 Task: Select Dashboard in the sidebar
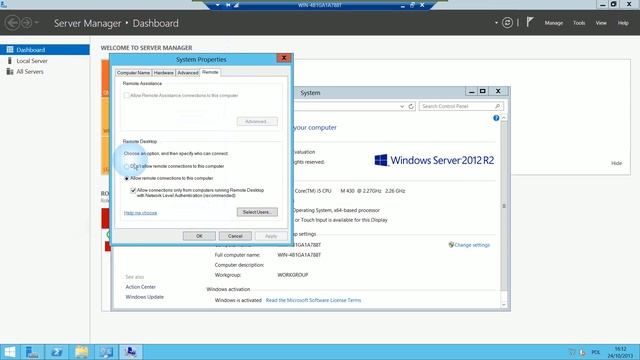tap(45, 50)
